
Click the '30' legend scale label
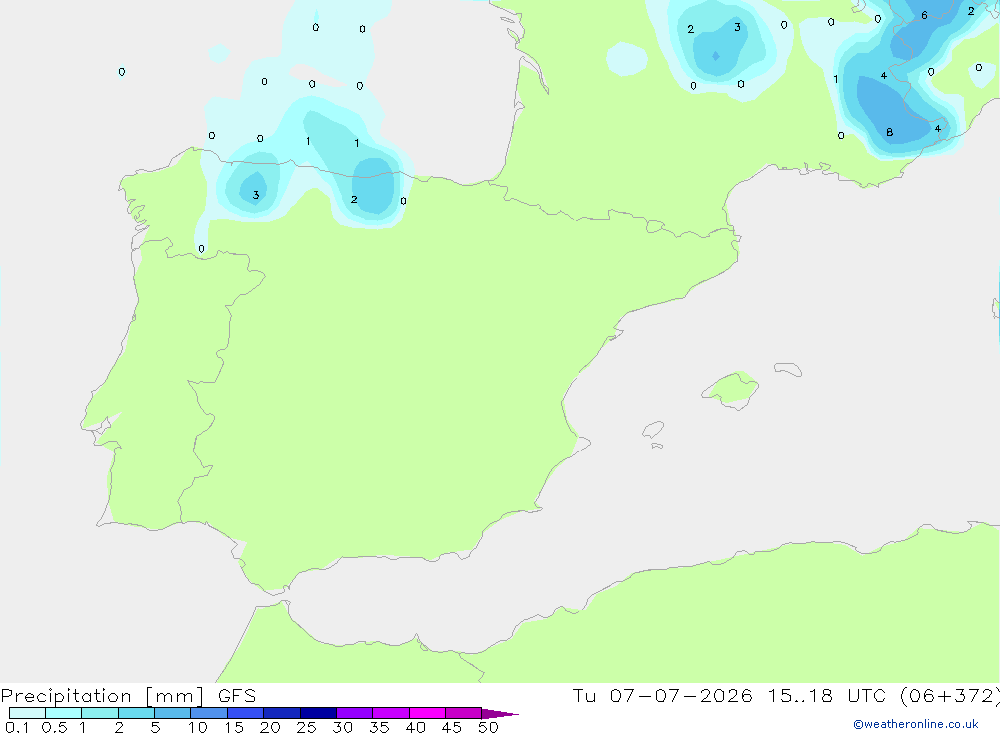point(342,727)
